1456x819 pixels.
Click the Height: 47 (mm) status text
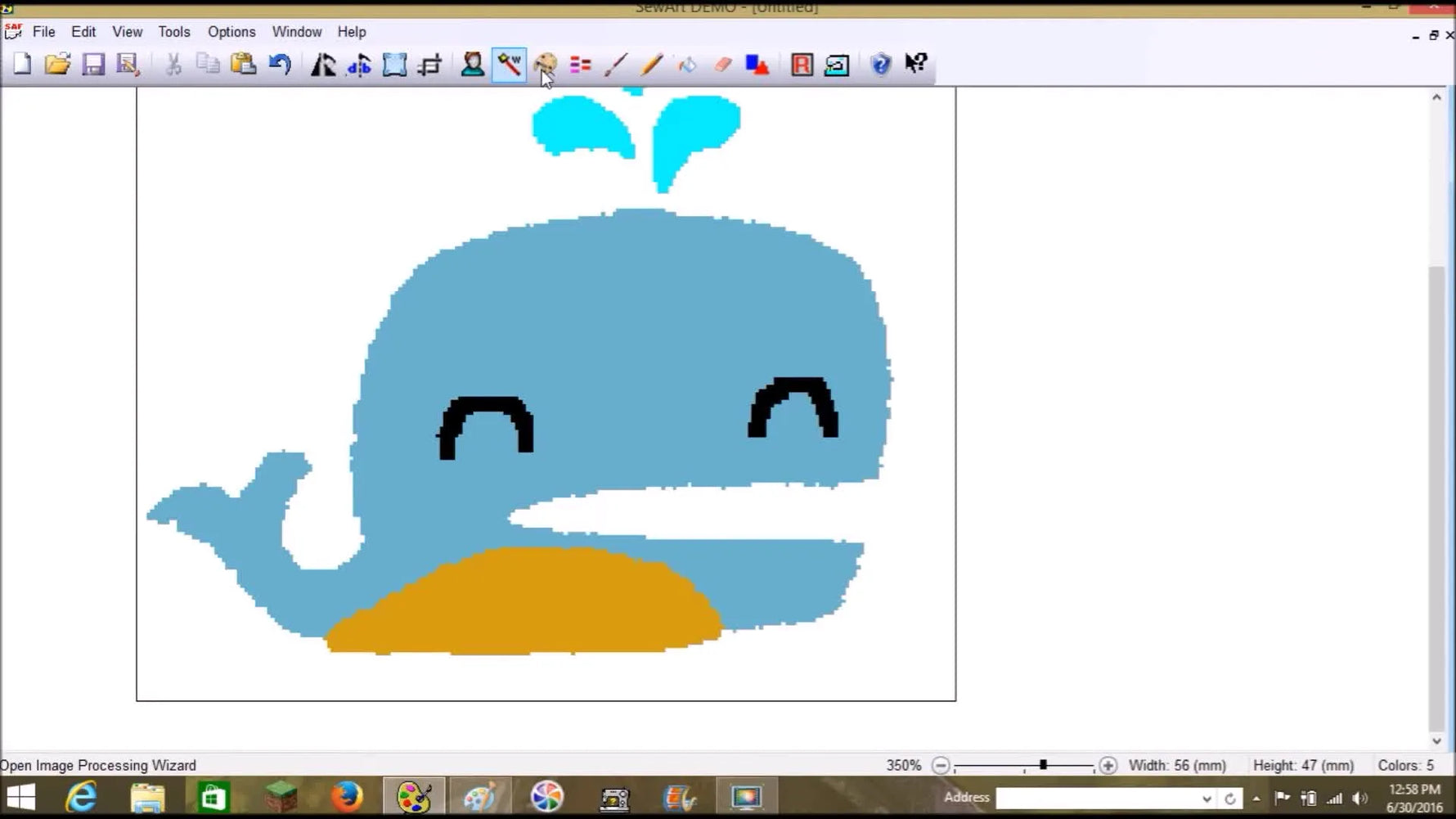(1303, 766)
